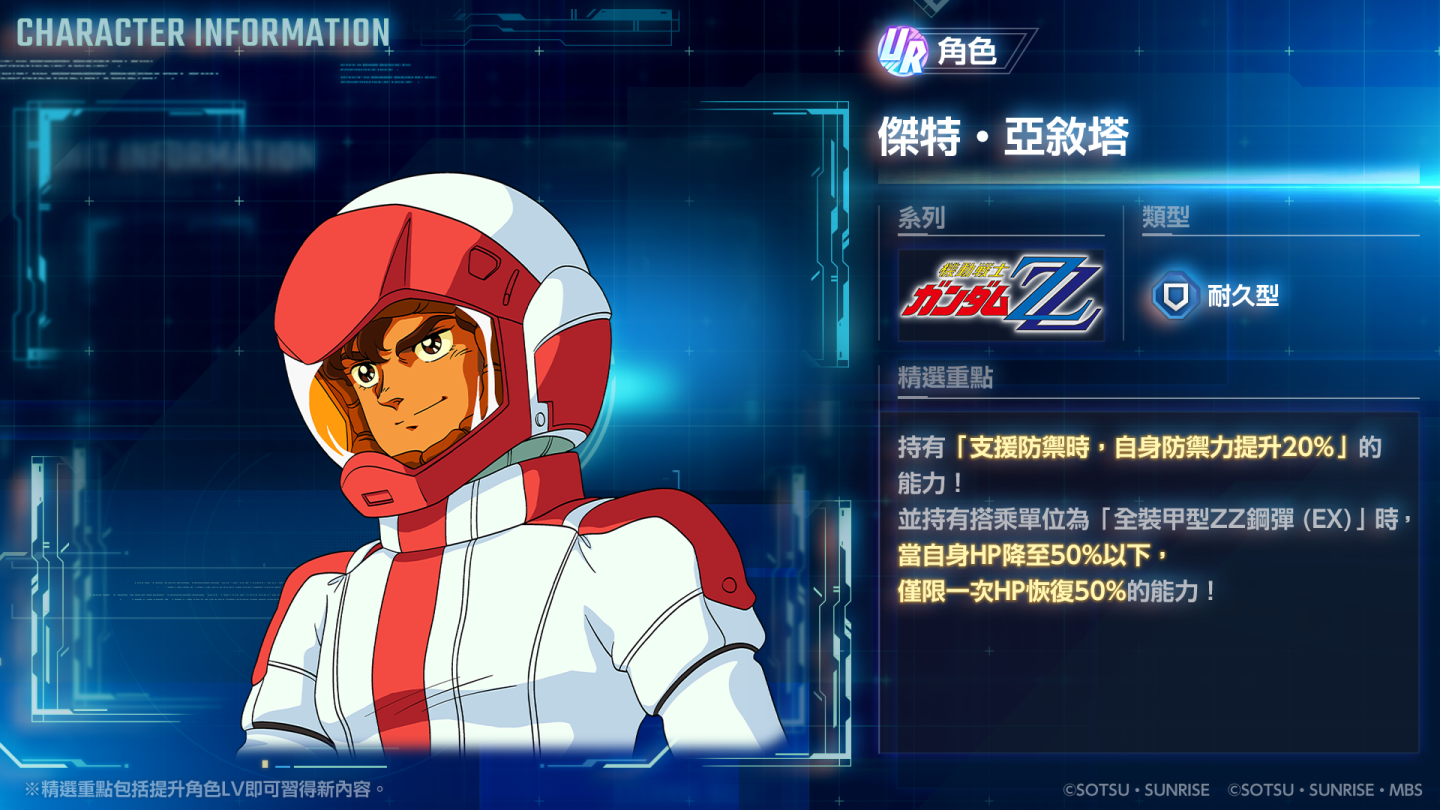Click the durability type shield icon

click(1175, 296)
